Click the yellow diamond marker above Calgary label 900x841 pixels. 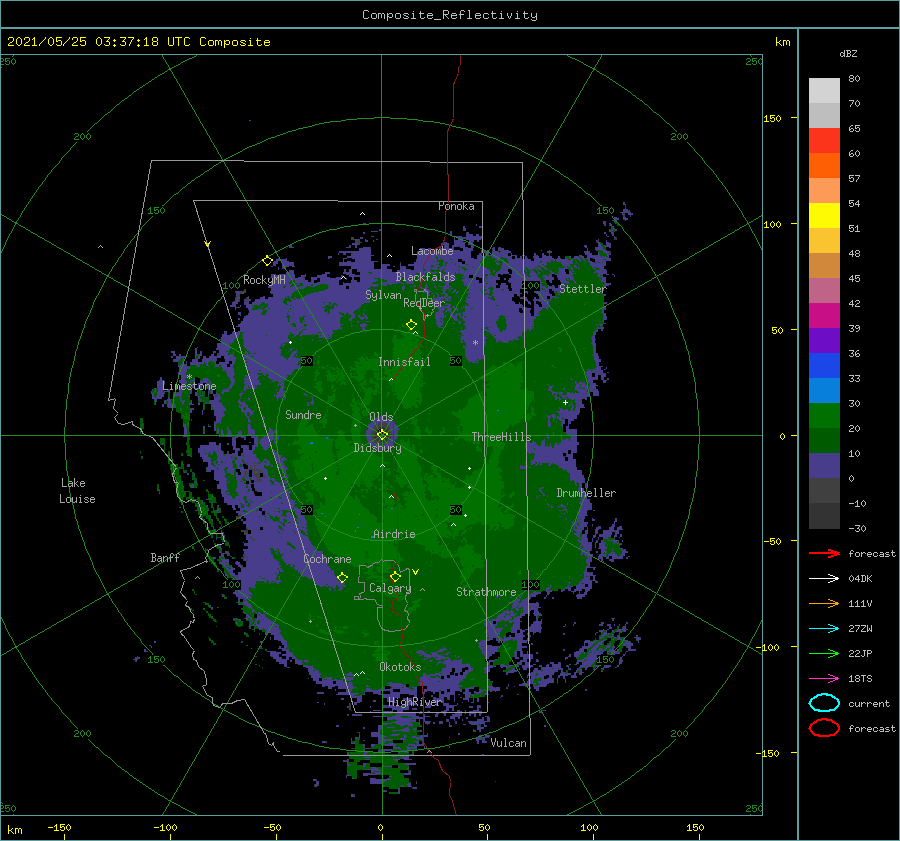pyautogui.click(x=395, y=576)
